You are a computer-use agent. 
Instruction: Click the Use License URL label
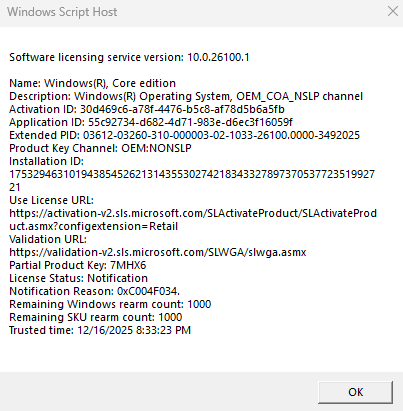point(51,200)
